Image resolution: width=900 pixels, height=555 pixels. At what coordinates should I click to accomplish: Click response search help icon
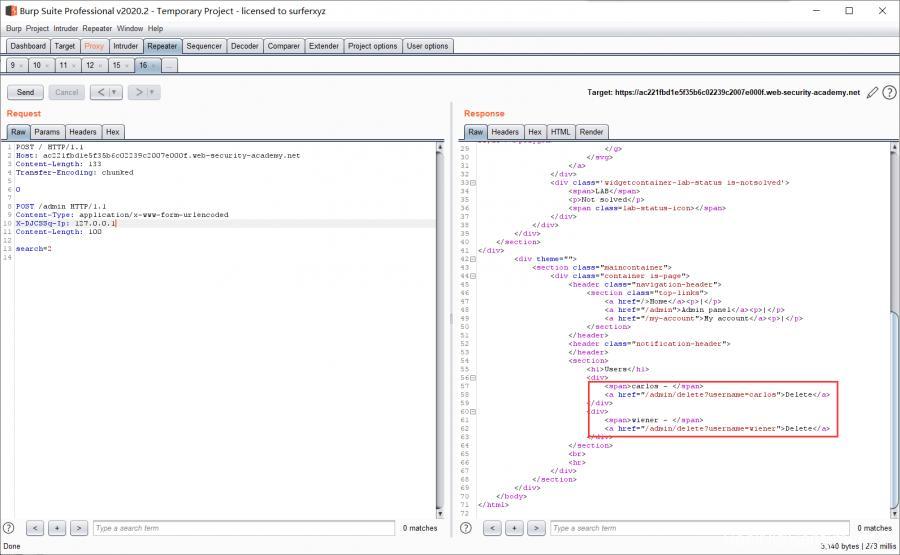pos(467,527)
